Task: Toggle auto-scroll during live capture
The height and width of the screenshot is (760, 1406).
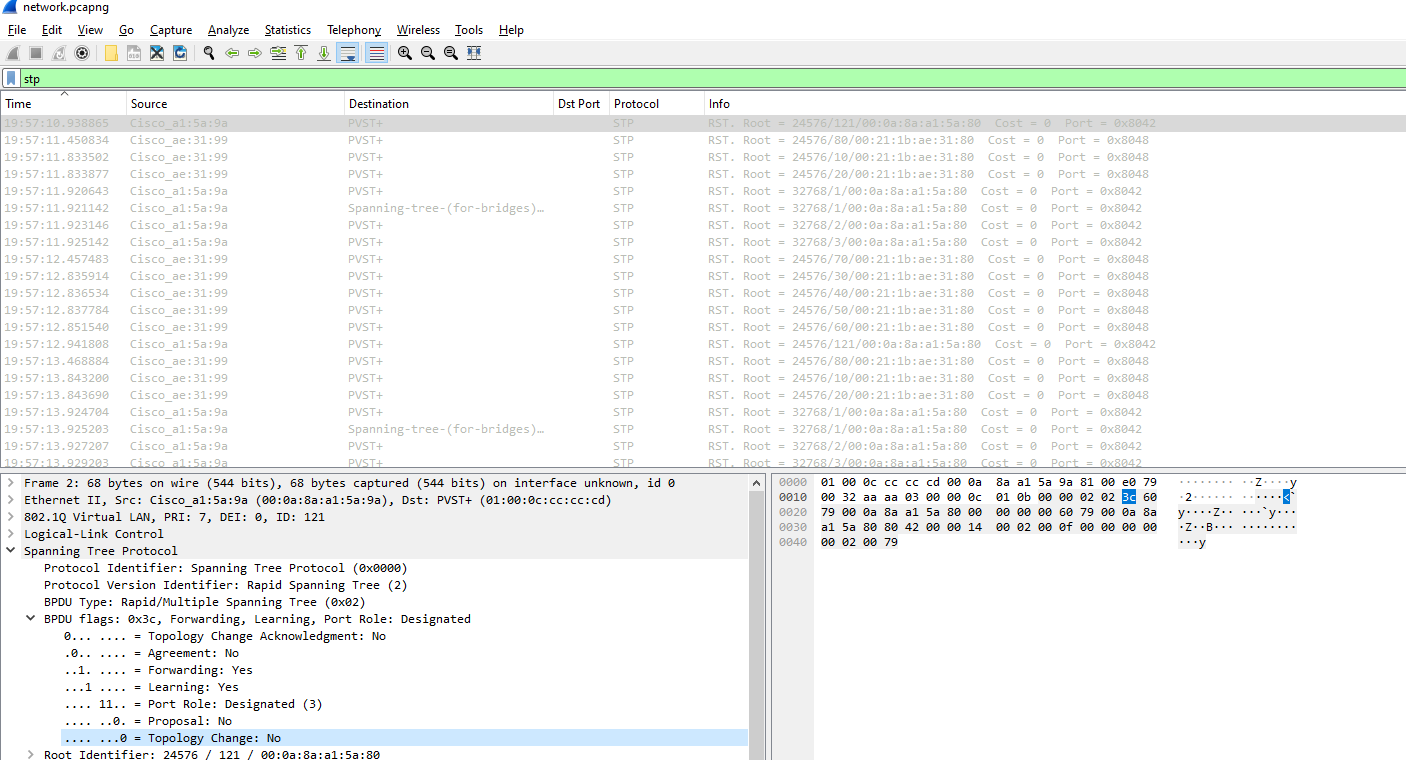Action: click(347, 53)
